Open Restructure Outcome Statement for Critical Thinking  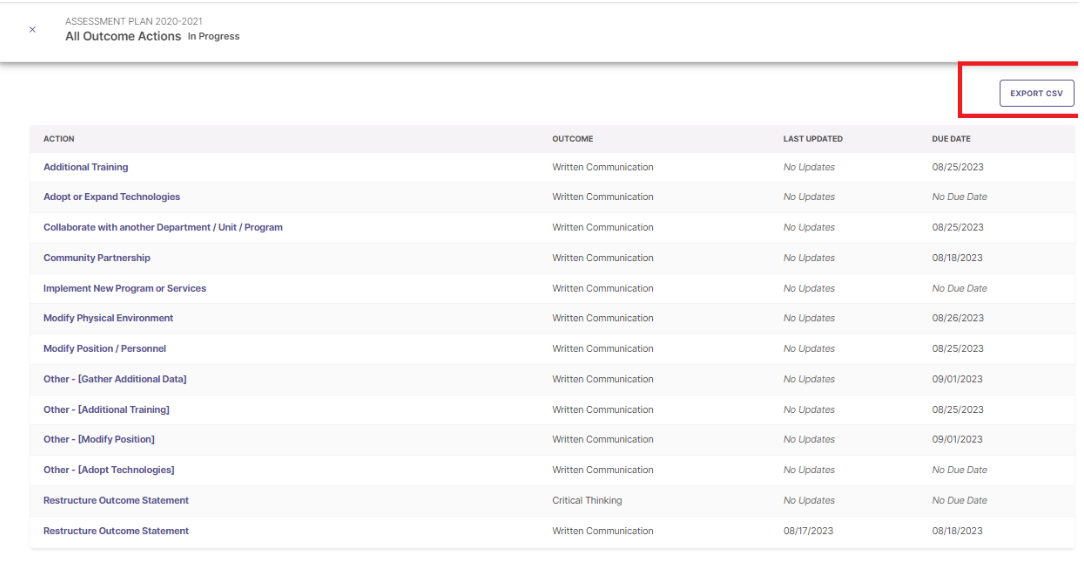pyautogui.click(x=116, y=500)
